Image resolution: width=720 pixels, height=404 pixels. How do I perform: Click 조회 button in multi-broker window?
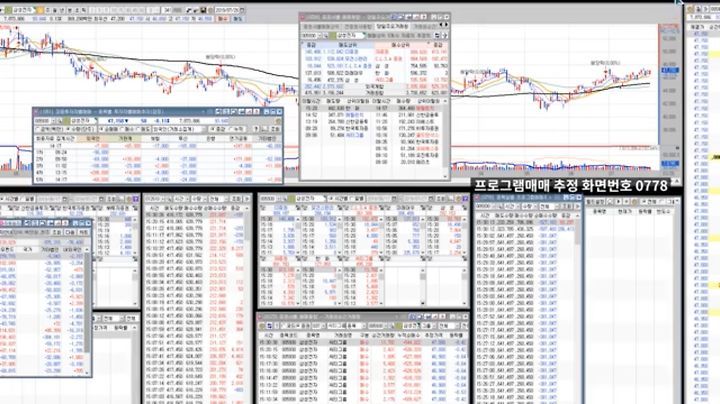[444, 199]
